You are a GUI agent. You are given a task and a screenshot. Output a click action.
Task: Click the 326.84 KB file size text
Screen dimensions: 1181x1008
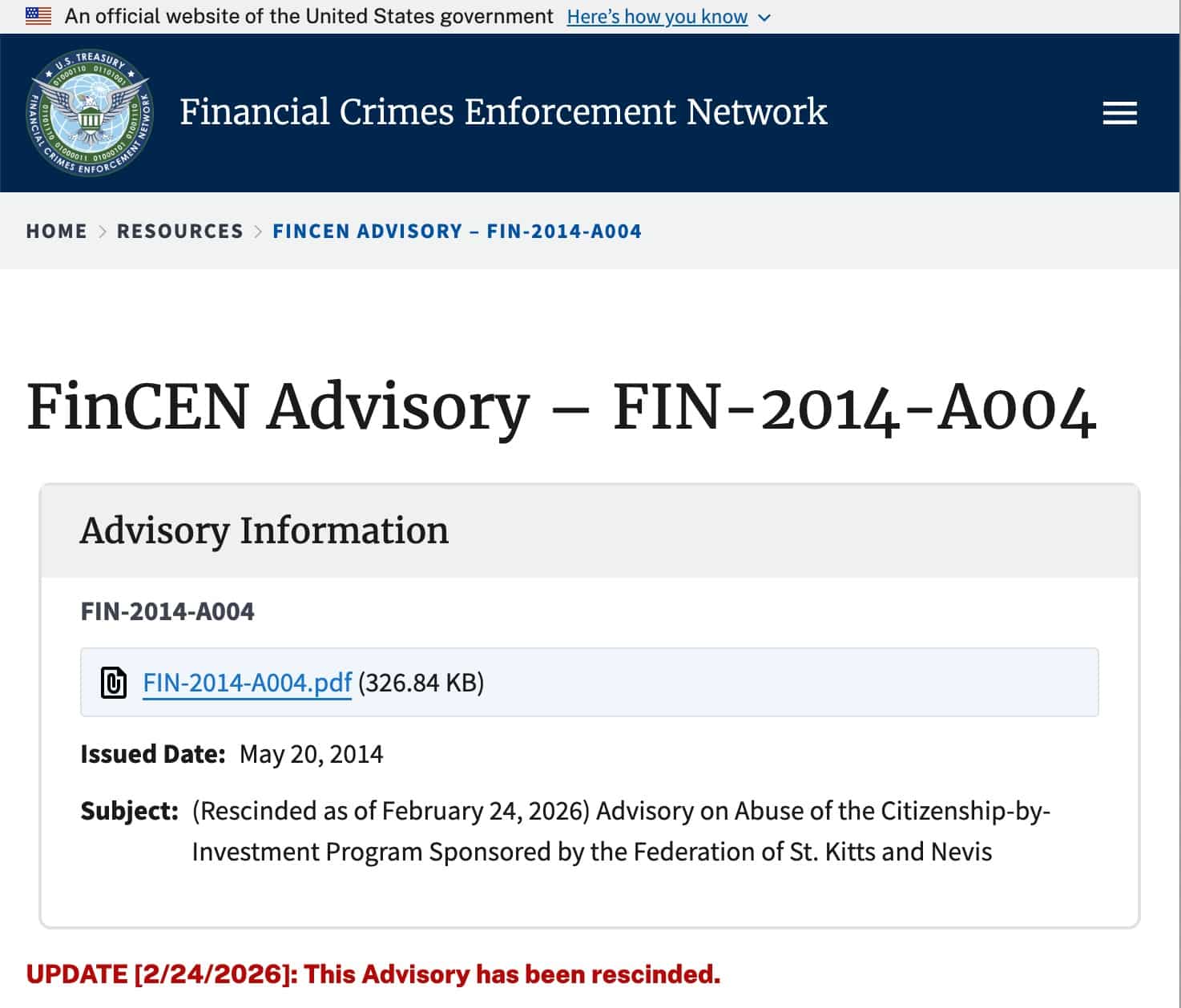421,683
